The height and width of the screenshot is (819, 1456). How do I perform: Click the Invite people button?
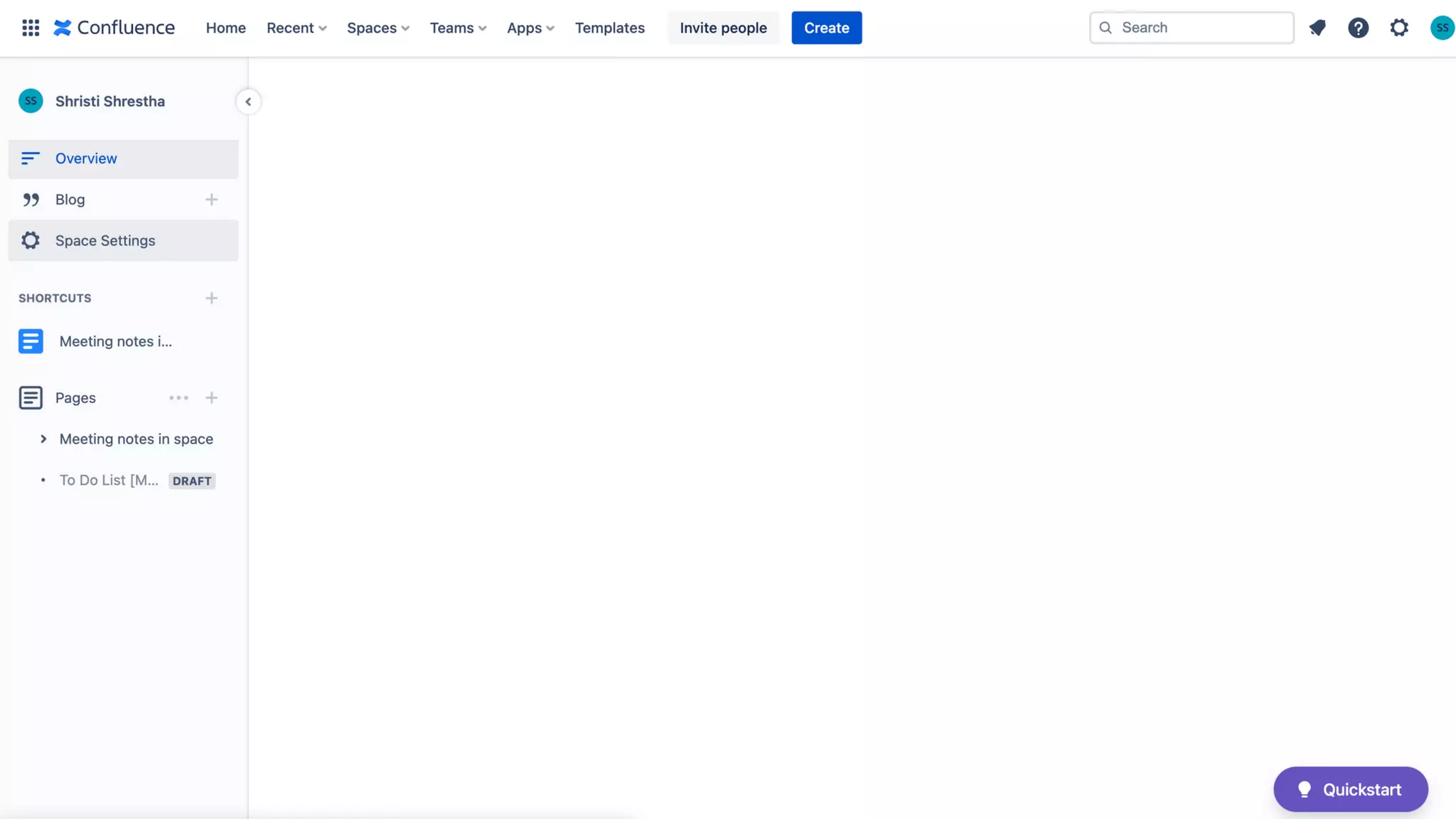click(x=723, y=28)
